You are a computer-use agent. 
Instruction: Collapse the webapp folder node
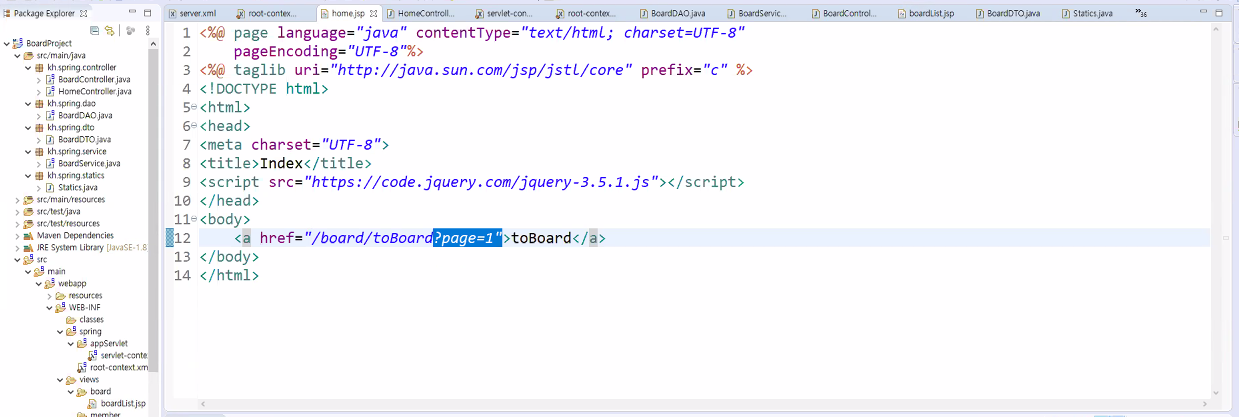point(39,283)
